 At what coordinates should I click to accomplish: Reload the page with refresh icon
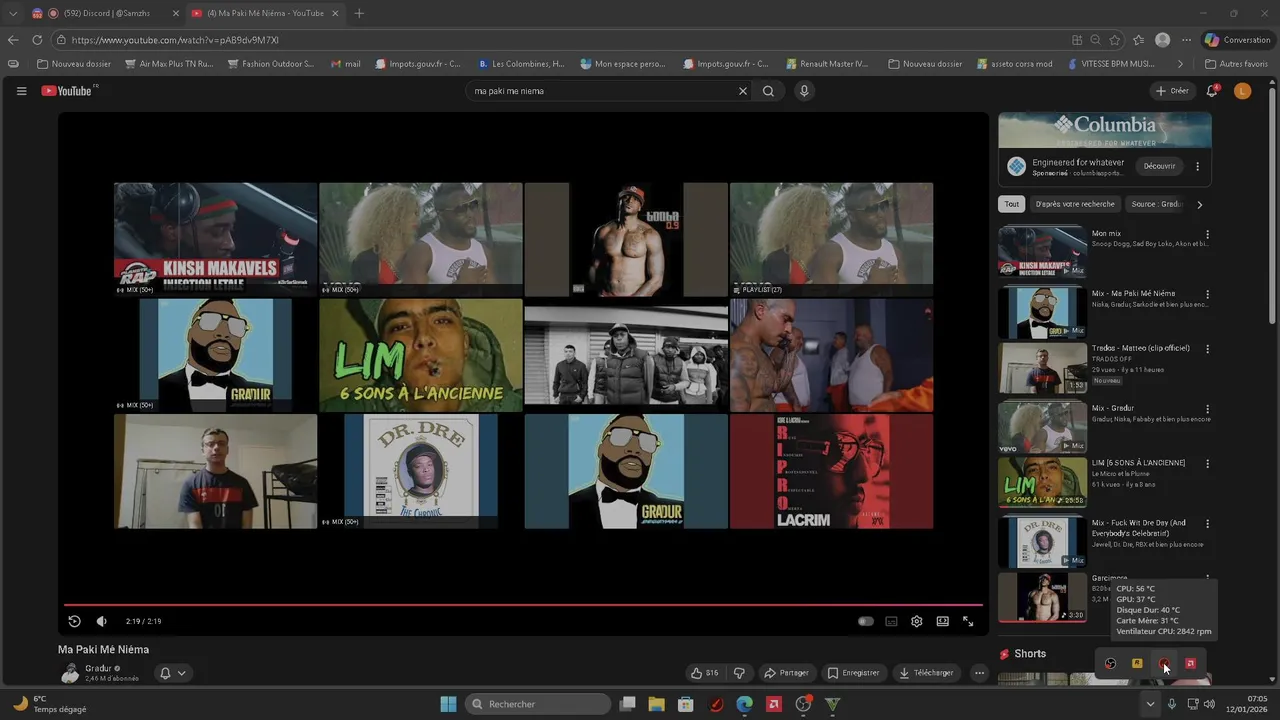tap(37, 40)
